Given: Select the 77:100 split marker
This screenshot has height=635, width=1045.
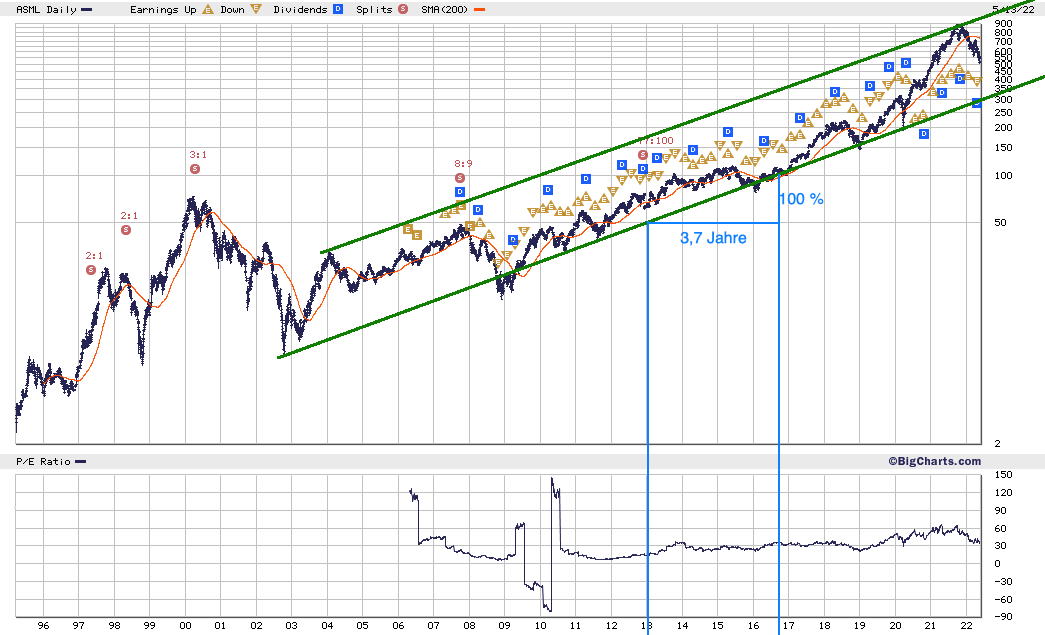Looking at the screenshot, I should [642, 155].
